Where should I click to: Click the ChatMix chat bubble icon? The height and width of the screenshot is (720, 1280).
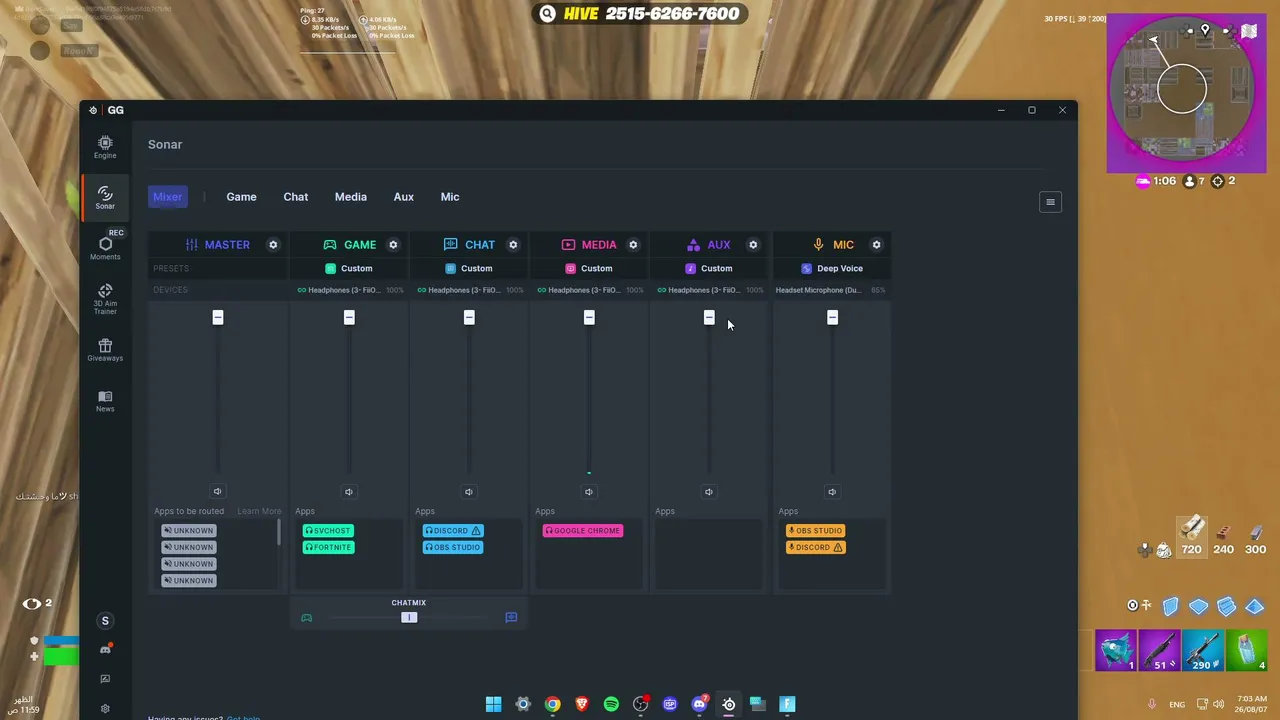point(511,618)
